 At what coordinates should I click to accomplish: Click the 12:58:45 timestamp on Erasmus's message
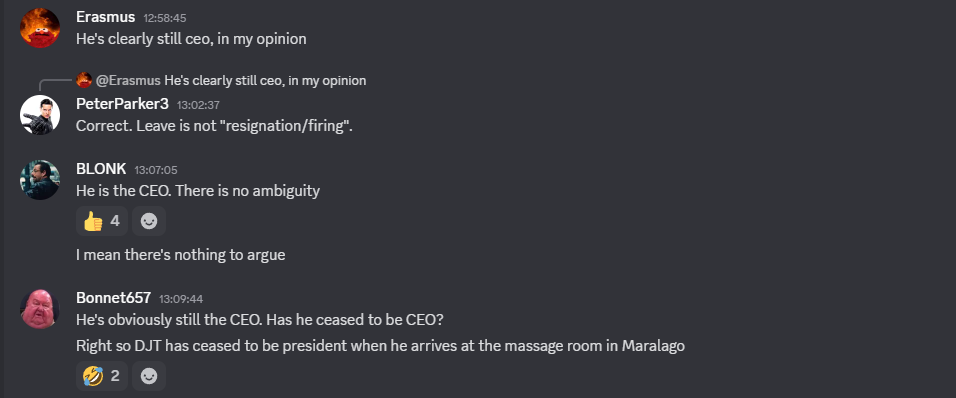tap(165, 18)
